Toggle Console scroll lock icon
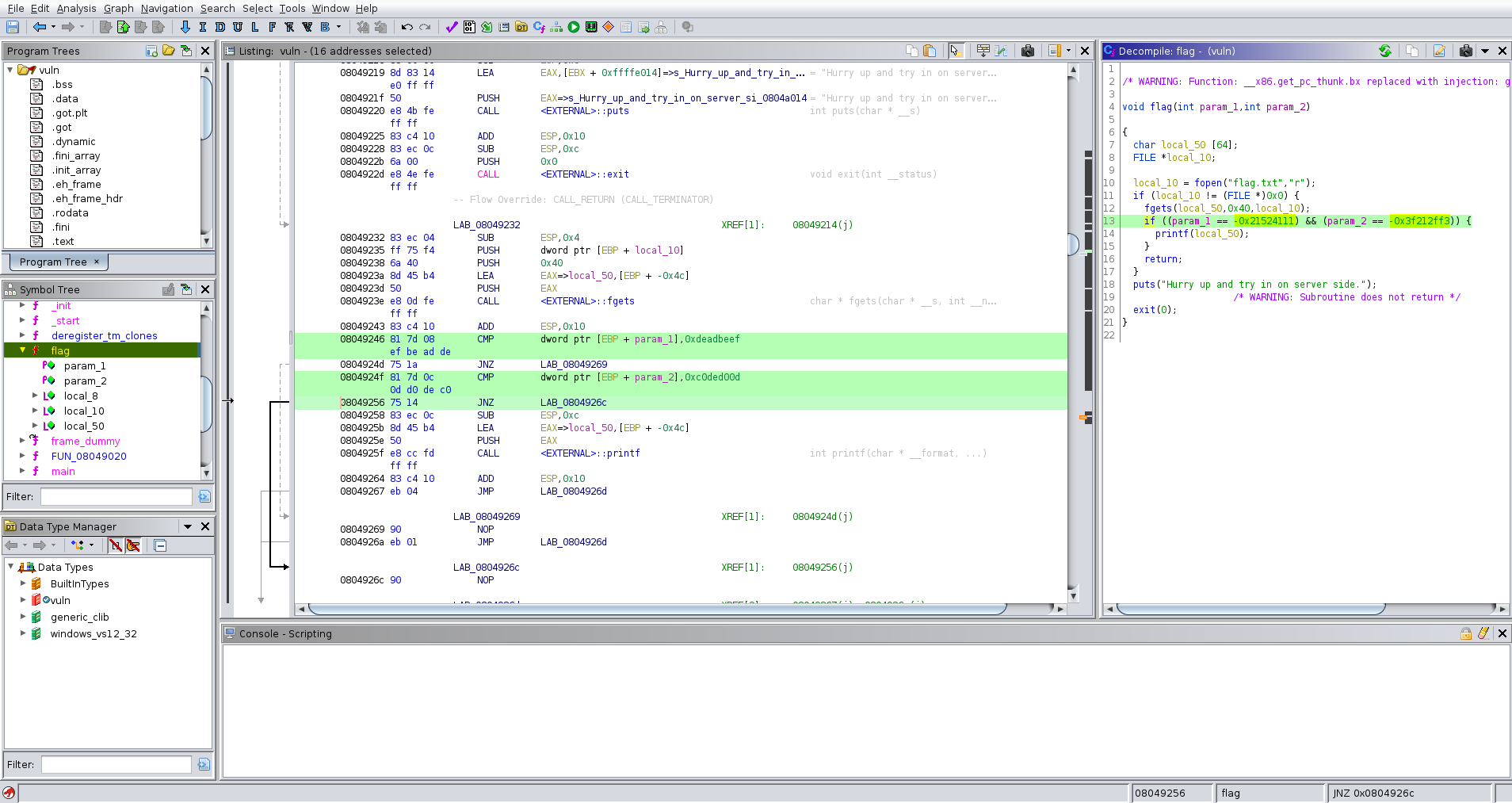The width and height of the screenshot is (1512, 803). pos(1466,633)
